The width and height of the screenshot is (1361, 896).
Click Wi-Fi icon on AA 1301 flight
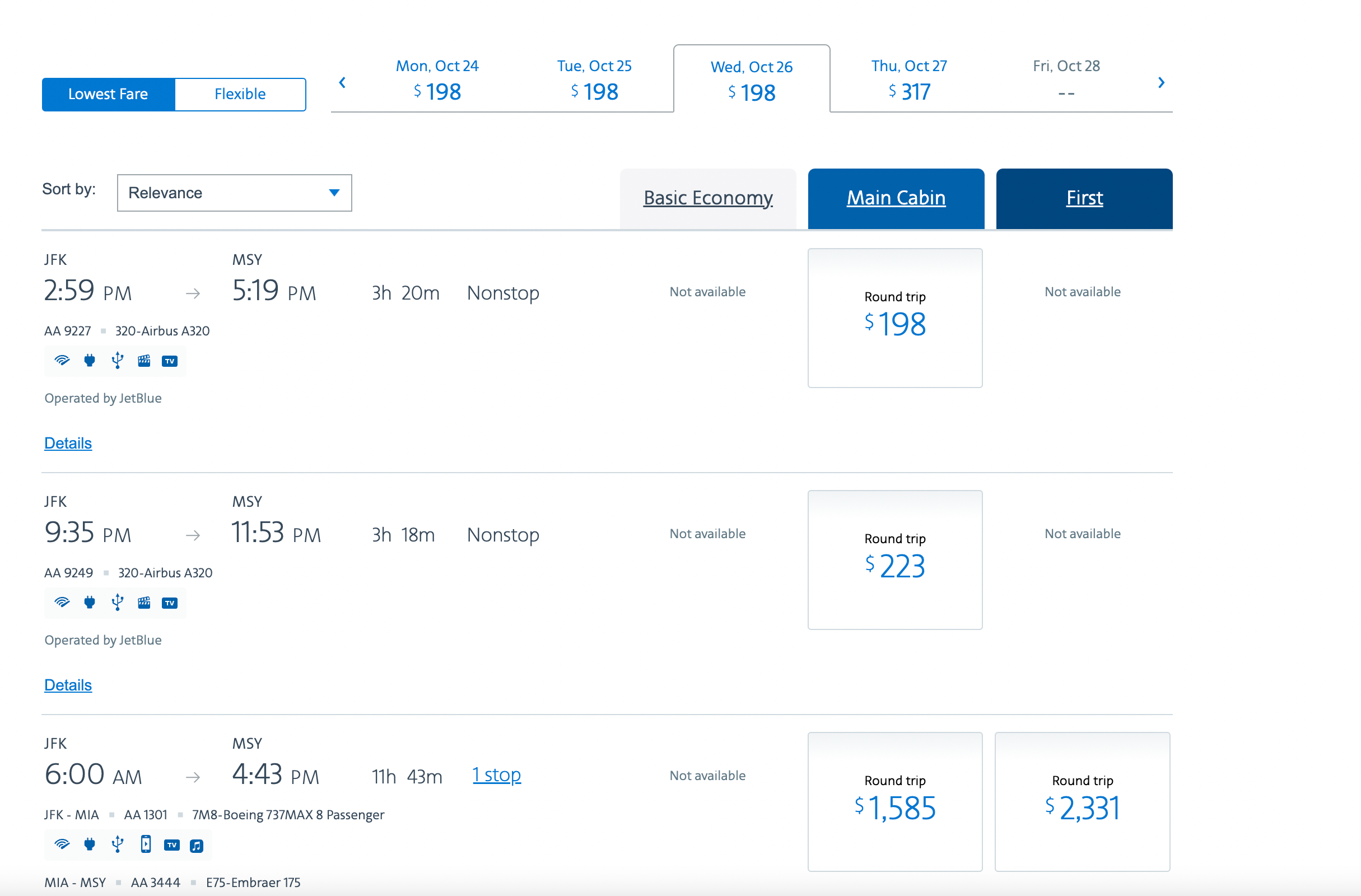[x=62, y=844]
